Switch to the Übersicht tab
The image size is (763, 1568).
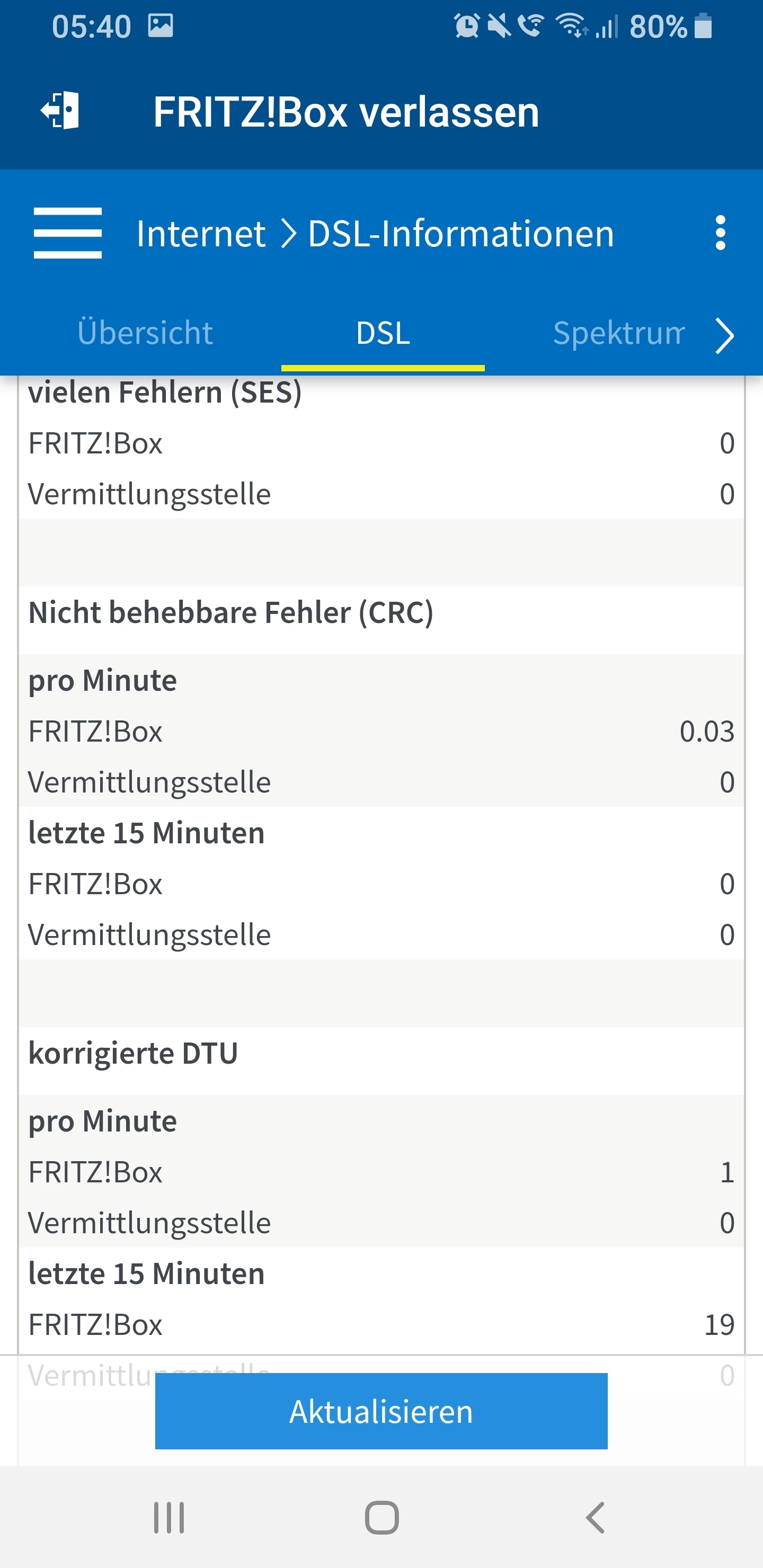tap(145, 333)
